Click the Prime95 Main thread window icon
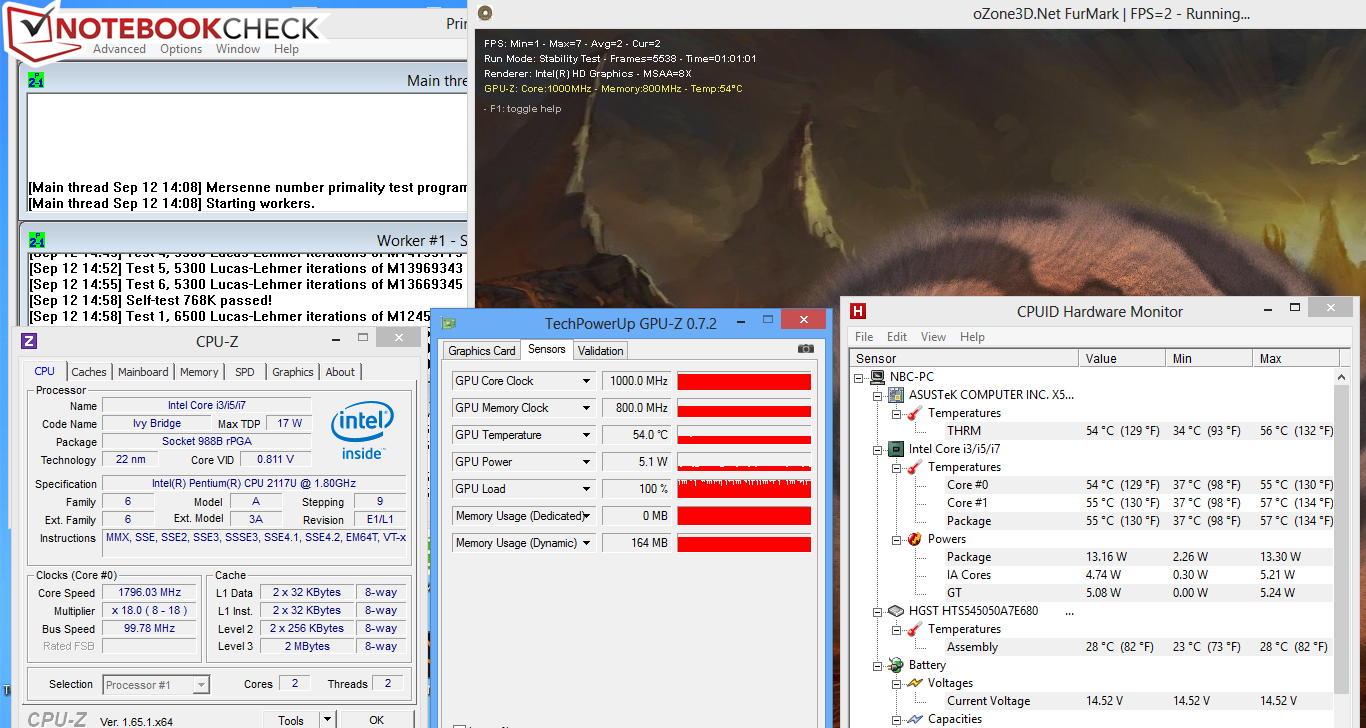 (x=36, y=80)
